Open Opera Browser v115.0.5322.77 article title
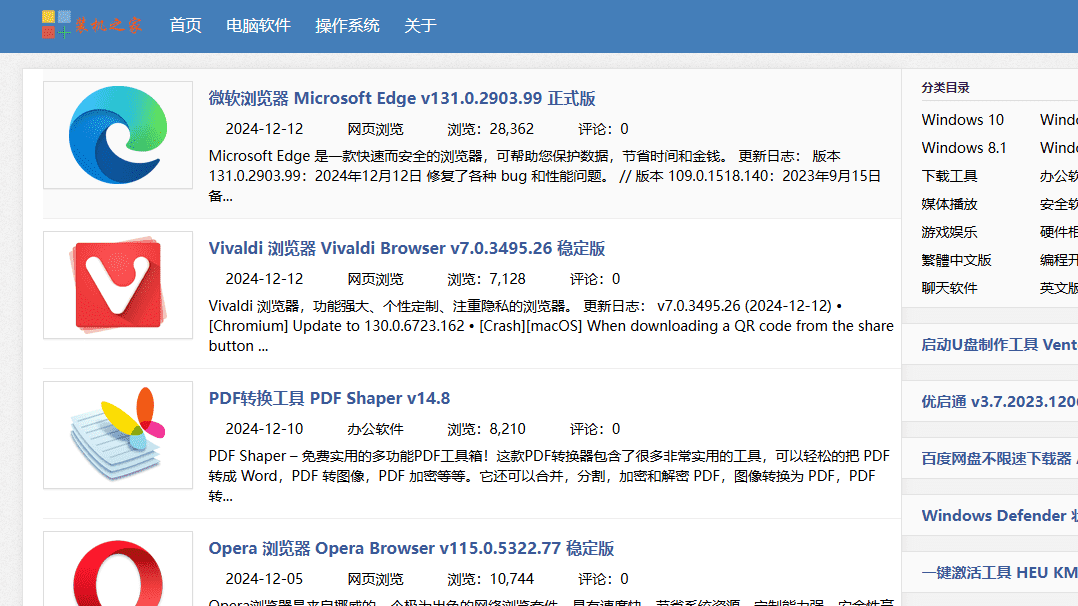 (411, 548)
